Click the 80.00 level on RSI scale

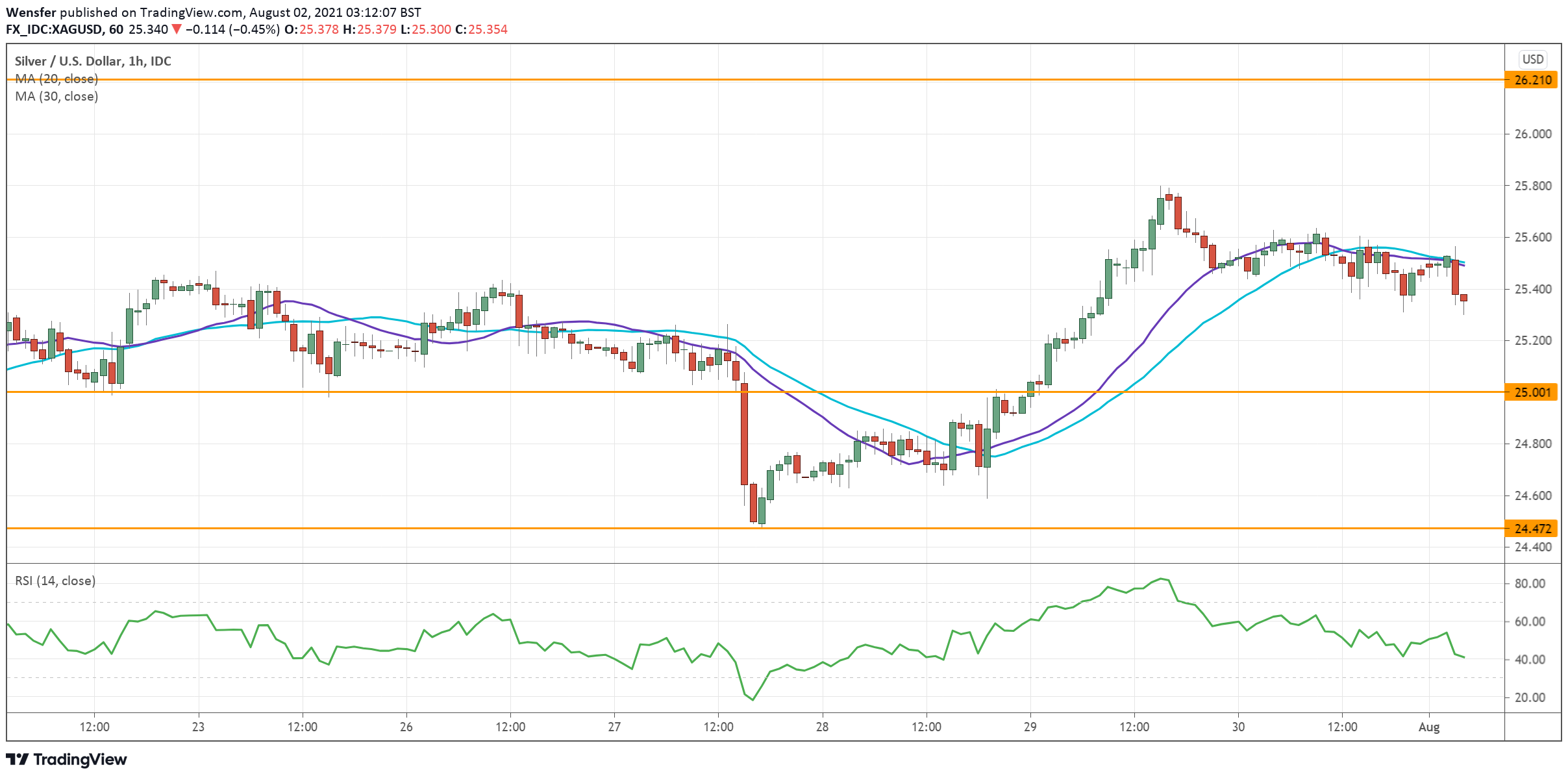(x=1530, y=583)
